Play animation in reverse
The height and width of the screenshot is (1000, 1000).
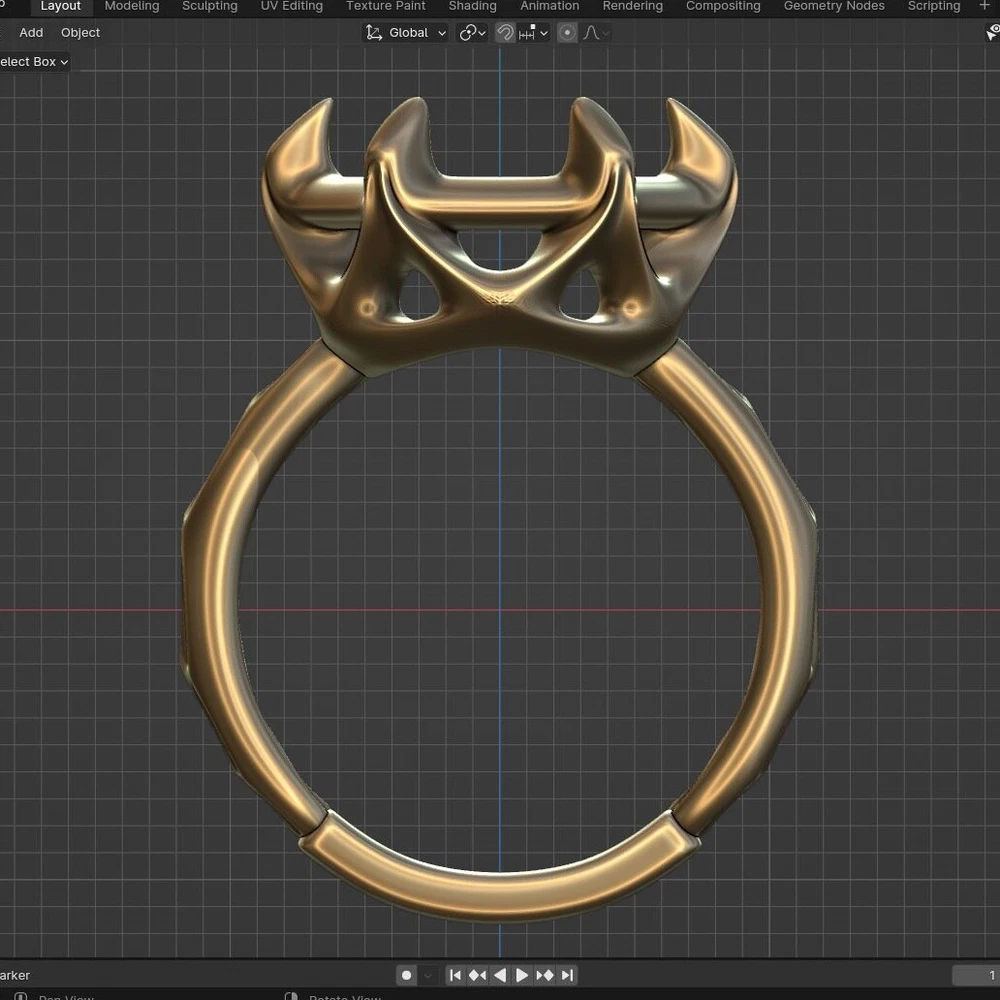(500, 975)
